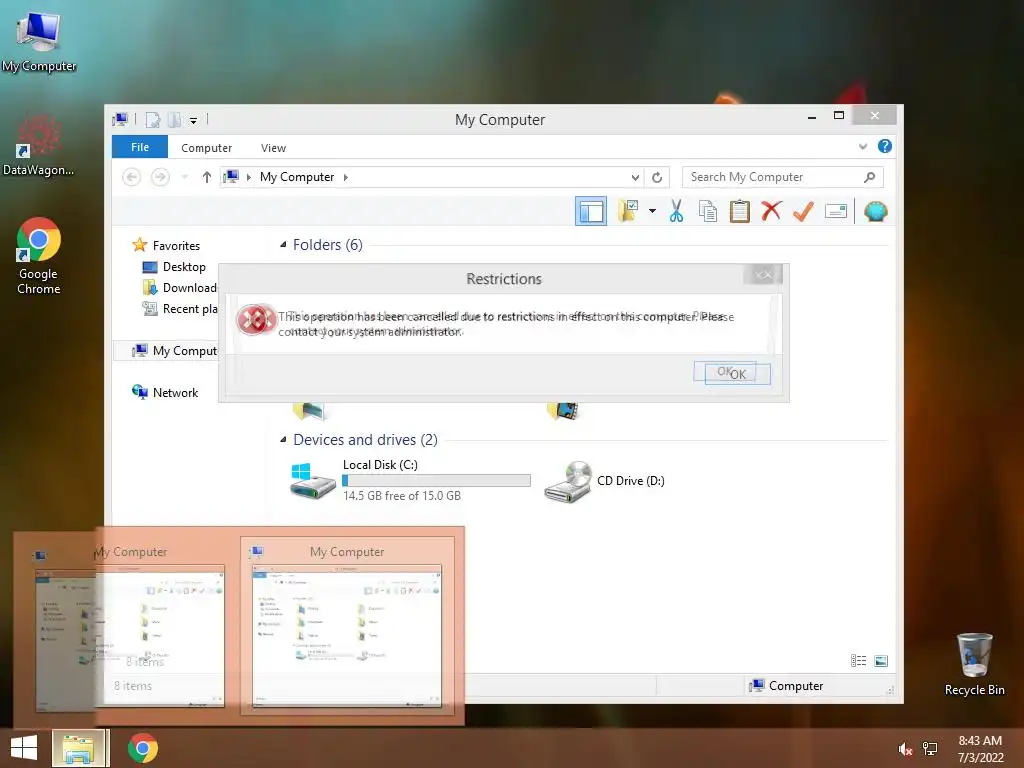Image resolution: width=1024 pixels, height=768 pixels.
Task: Select DataWagon desktop shortcut
Action: pyautogui.click(x=39, y=145)
